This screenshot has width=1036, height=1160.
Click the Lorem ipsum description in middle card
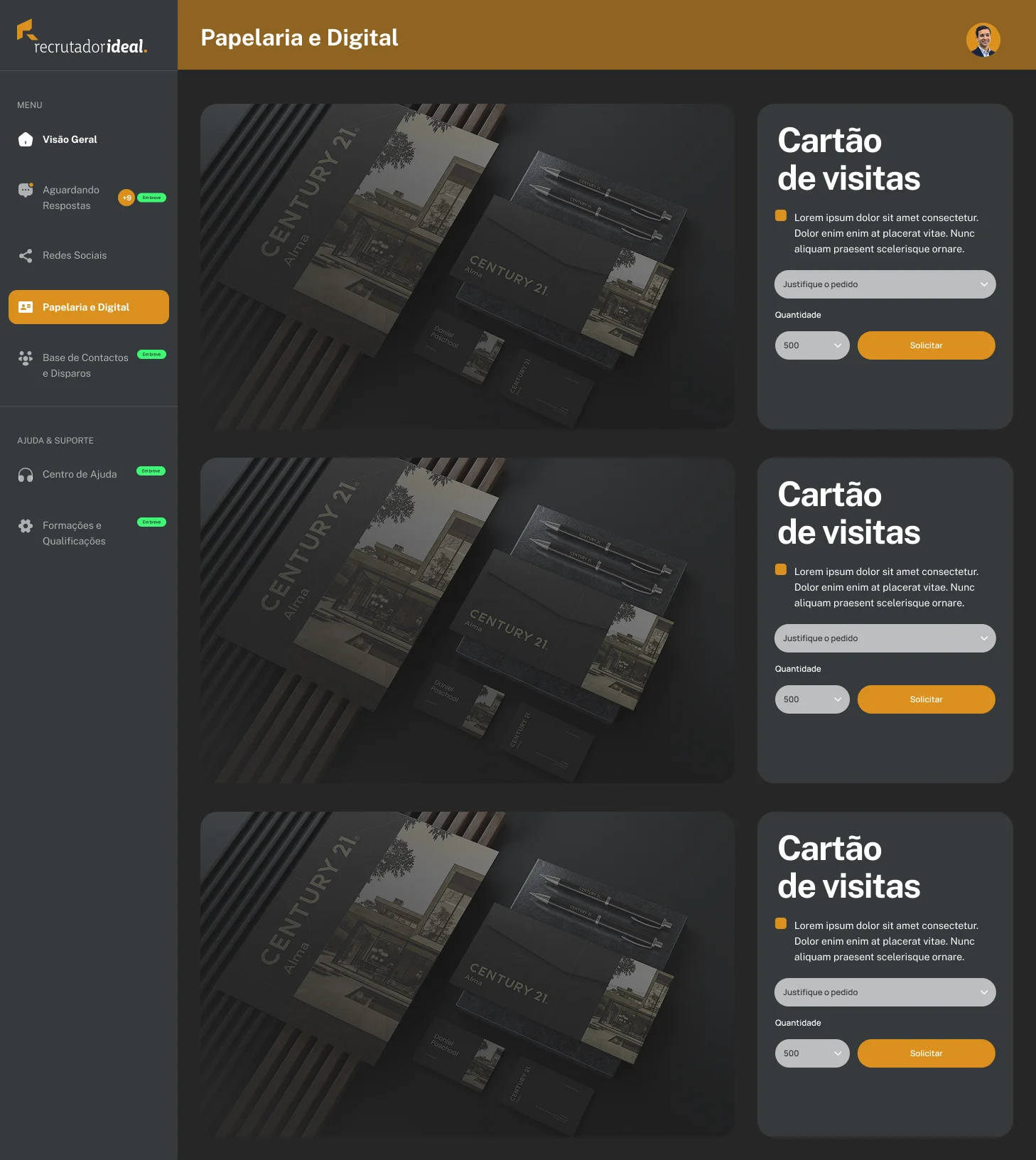tap(886, 587)
